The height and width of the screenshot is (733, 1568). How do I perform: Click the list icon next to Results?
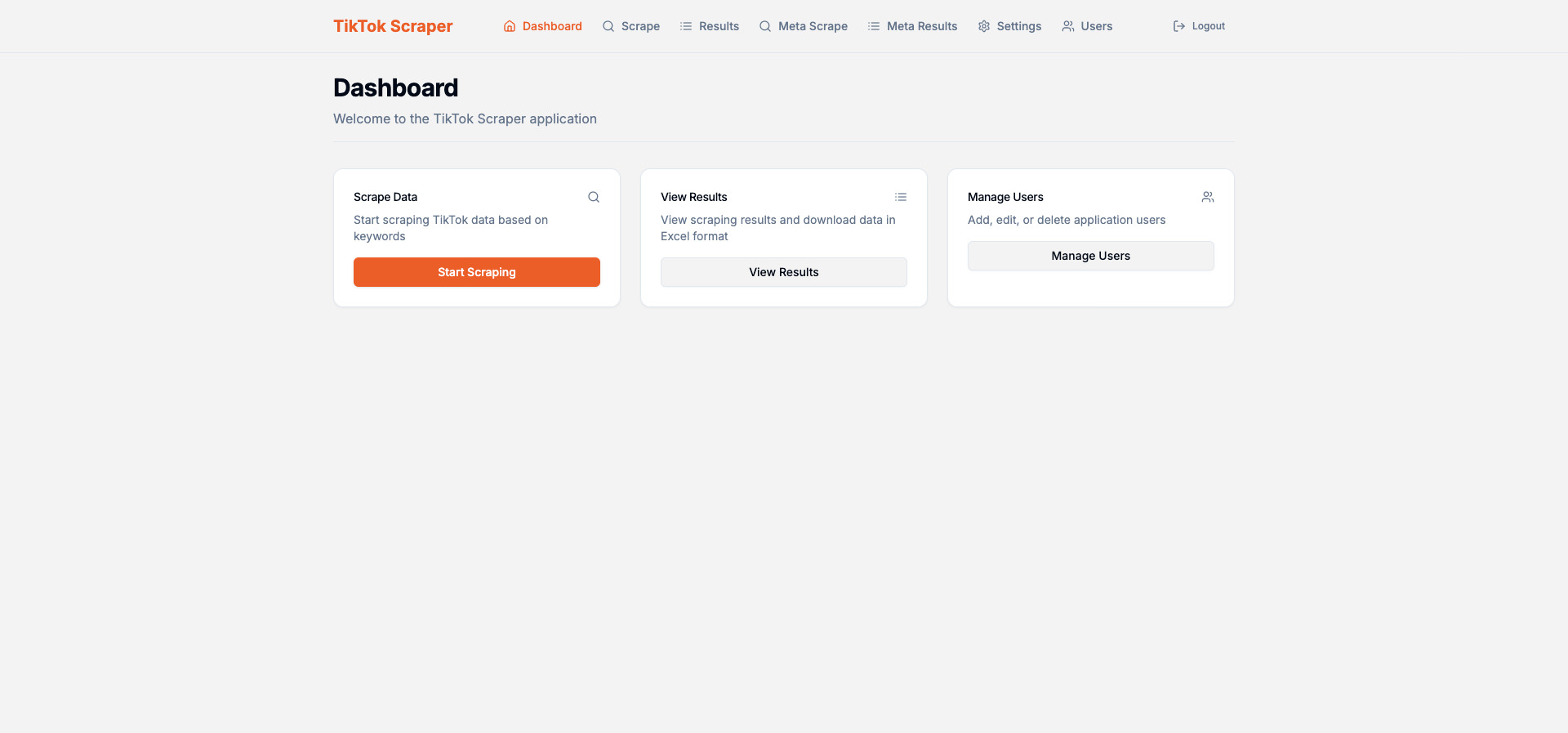point(686,26)
